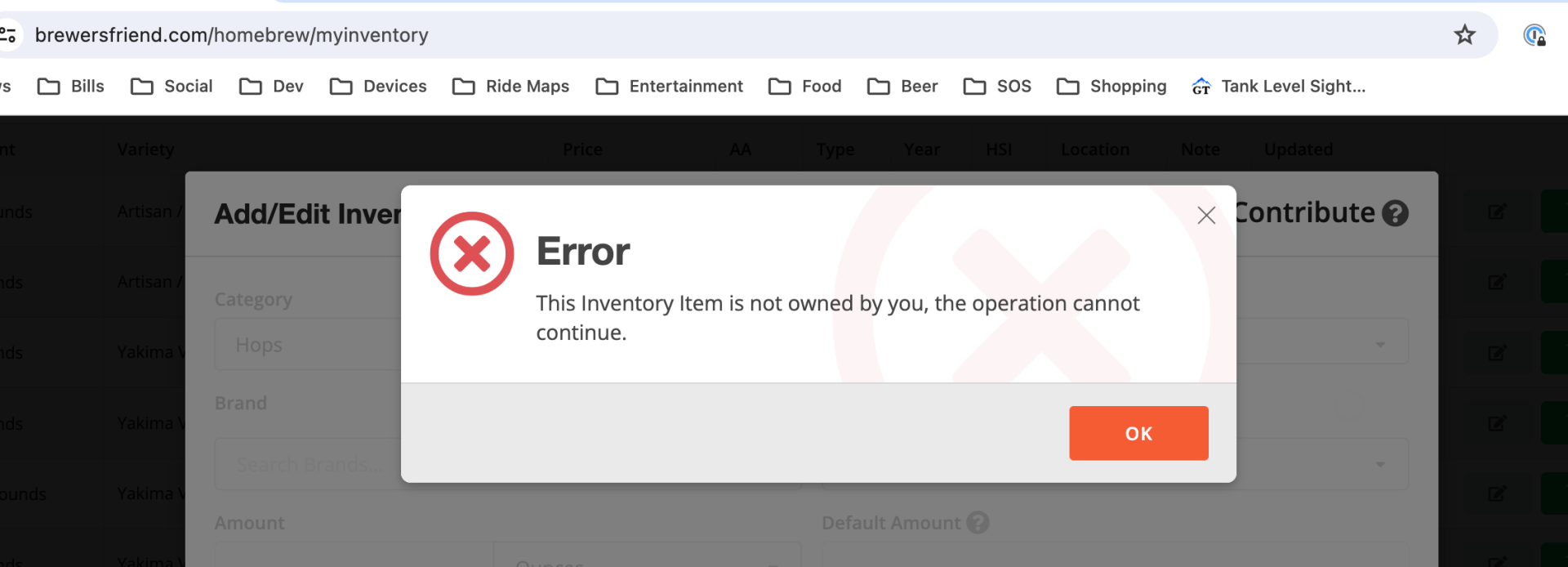1568x567 pixels.
Task: Open the right-side dropdown in the Category row
Action: click(x=1379, y=345)
